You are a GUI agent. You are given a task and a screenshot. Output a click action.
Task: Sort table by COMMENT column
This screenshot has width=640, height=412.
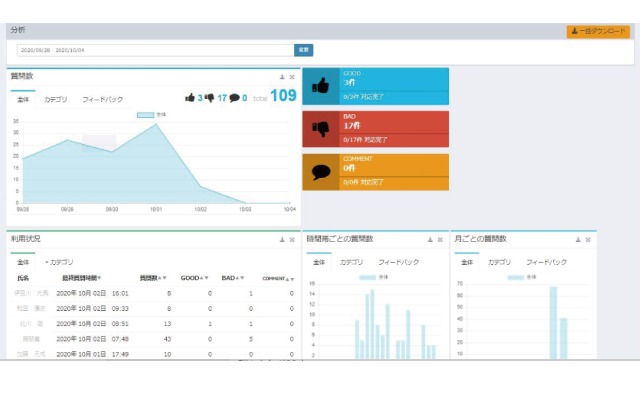tap(278, 278)
